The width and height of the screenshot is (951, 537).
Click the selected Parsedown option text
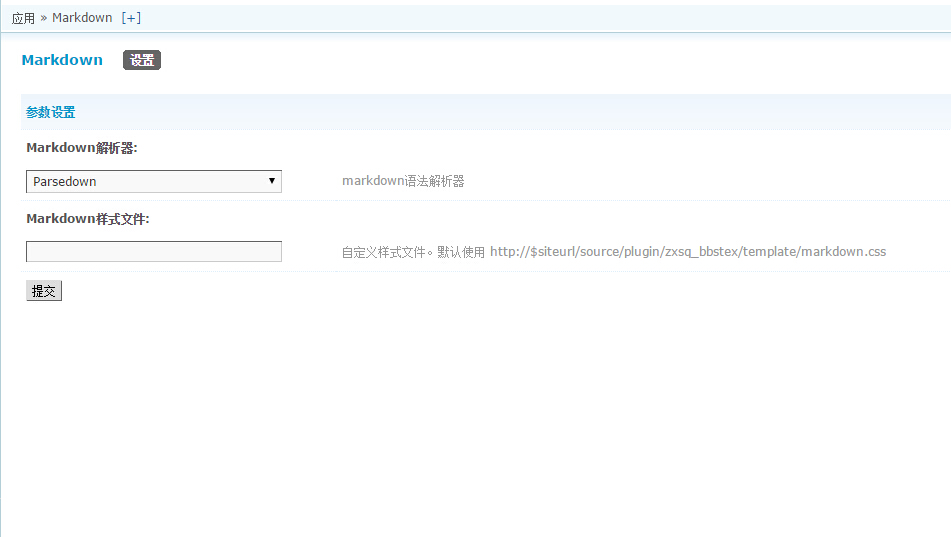pyautogui.click(x=65, y=182)
